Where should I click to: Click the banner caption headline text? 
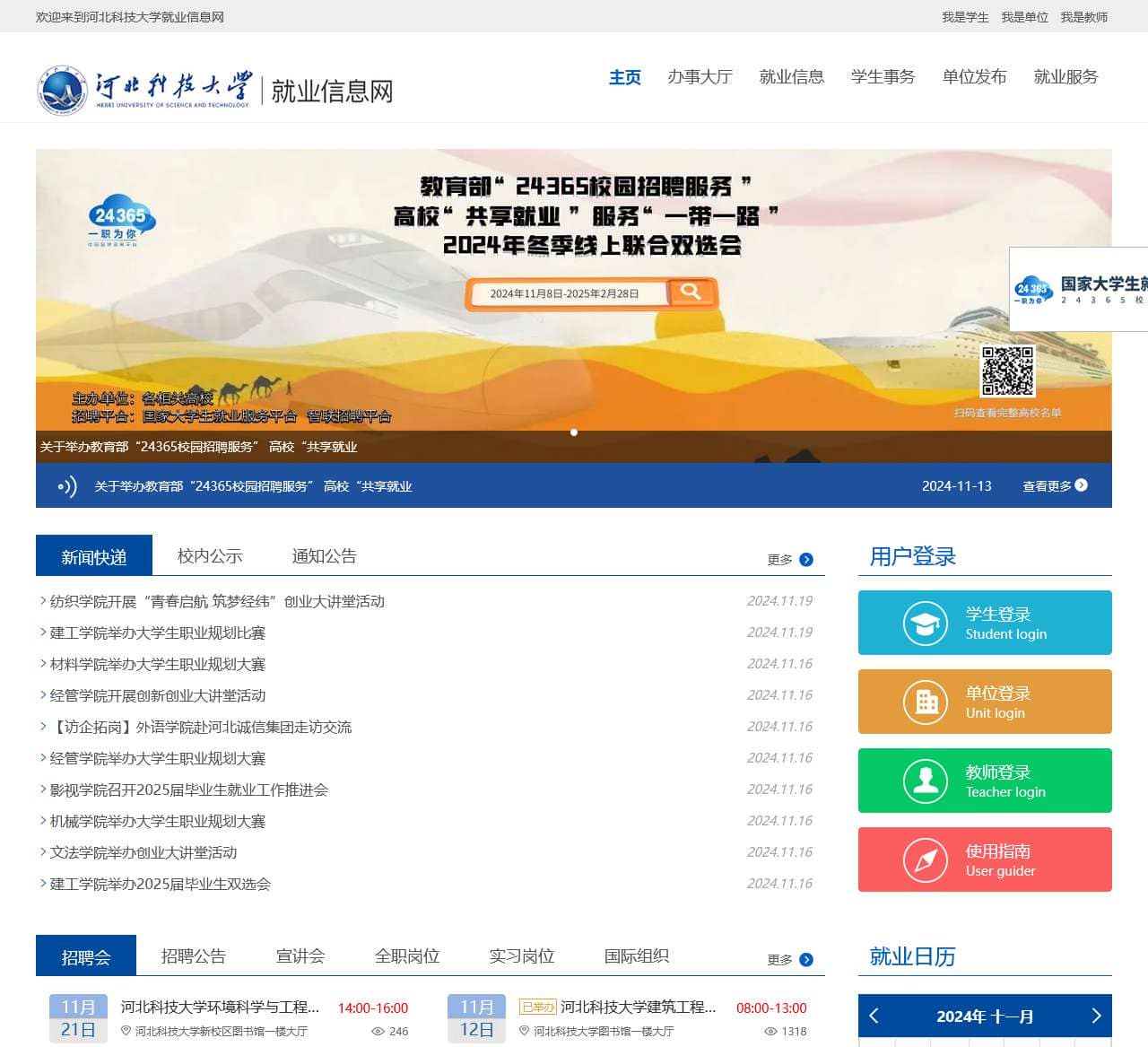tap(198, 447)
